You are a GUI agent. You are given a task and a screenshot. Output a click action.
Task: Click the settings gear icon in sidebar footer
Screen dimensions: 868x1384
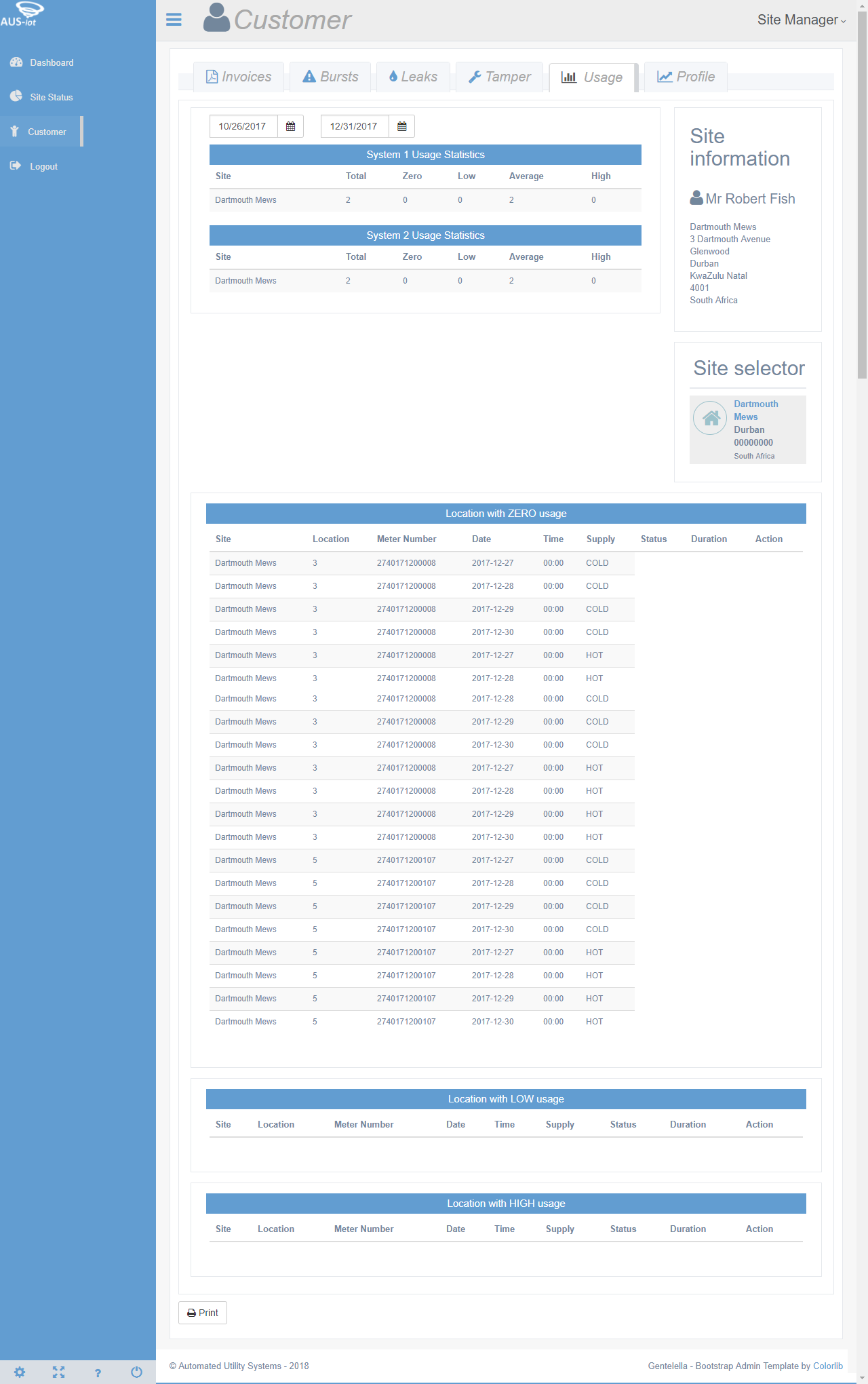(20, 1372)
